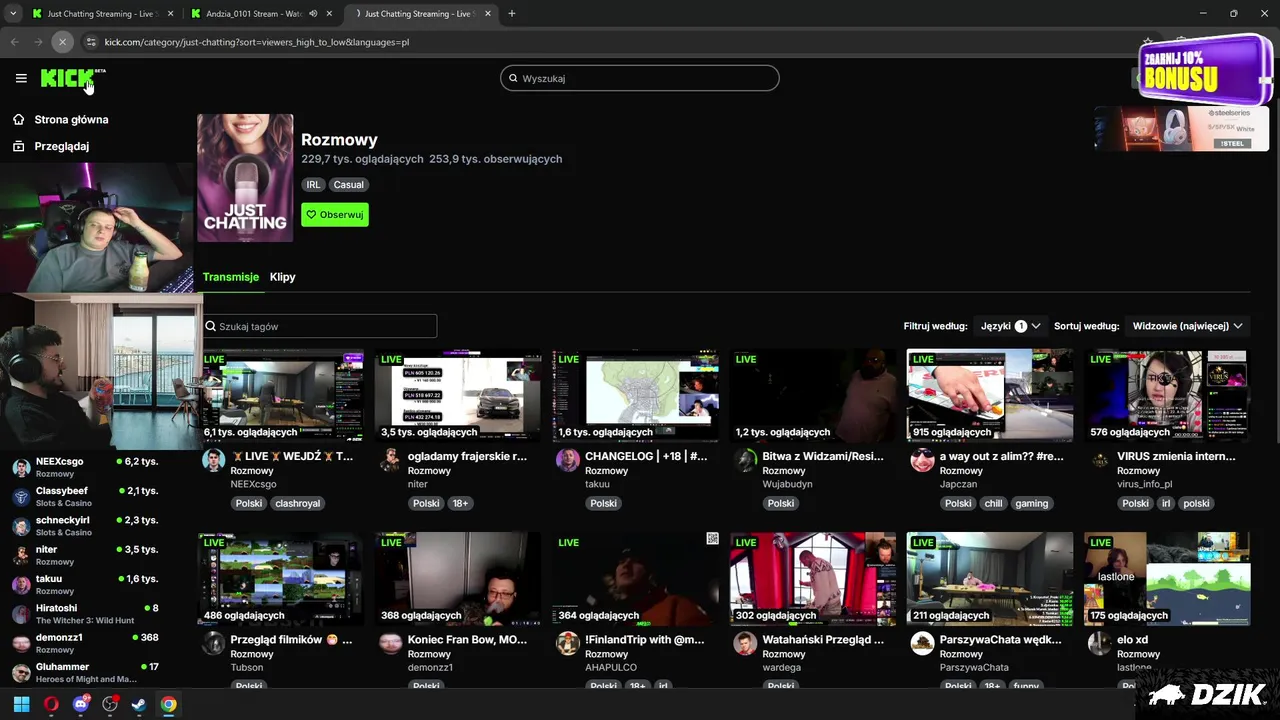Open Windows Start menu
Screen dimensions: 1280x720
pos(21,704)
